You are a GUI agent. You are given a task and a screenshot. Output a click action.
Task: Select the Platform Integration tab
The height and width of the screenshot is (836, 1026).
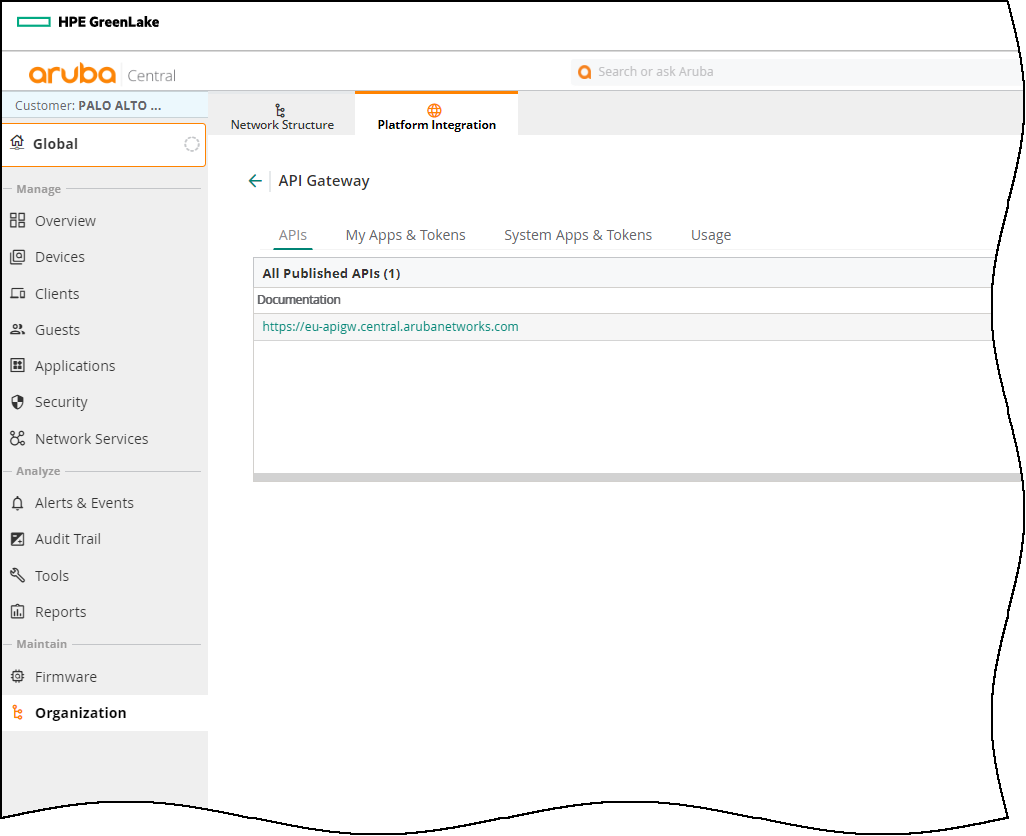pos(436,116)
